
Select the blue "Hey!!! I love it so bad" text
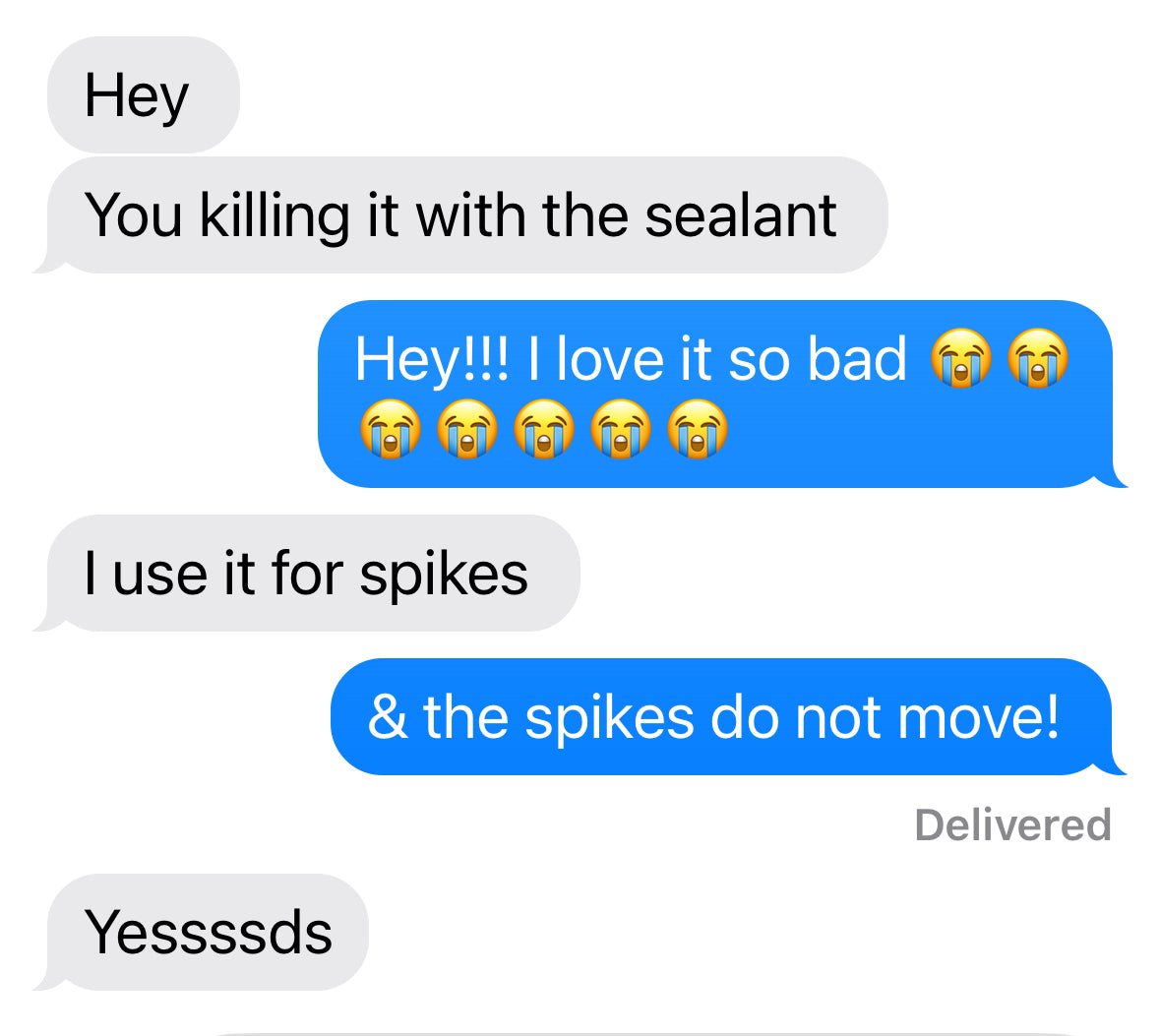tap(630, 359)
